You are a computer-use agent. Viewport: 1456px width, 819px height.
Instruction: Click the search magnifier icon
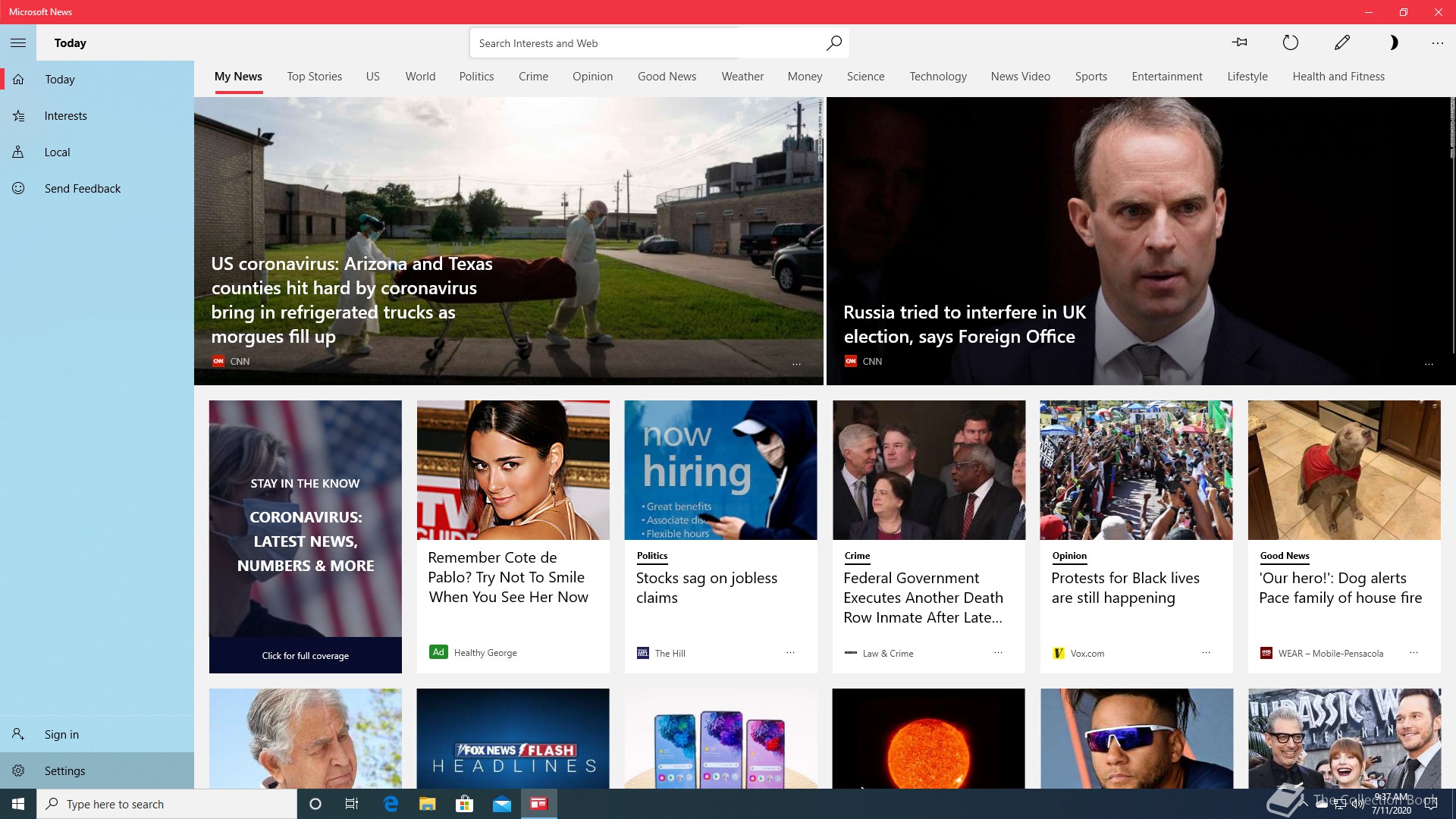coord(833,43)
